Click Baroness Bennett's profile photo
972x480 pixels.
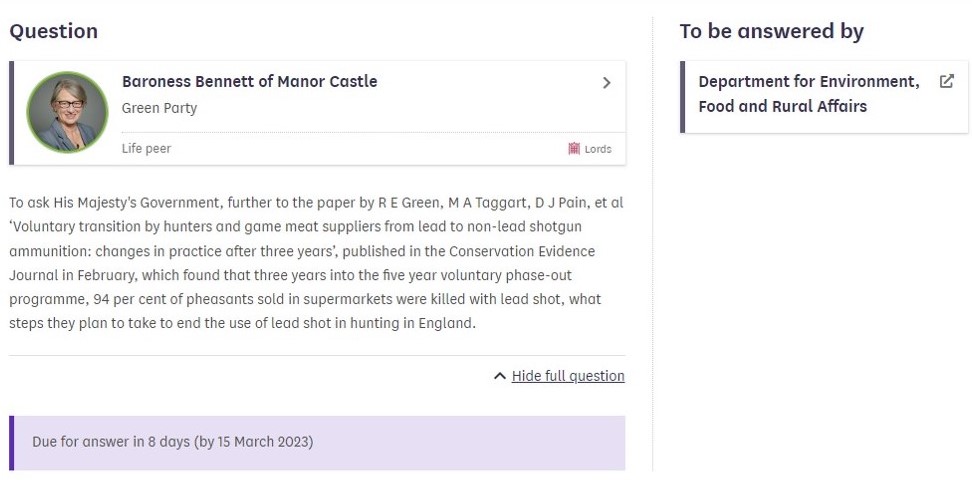click(67, 112)
